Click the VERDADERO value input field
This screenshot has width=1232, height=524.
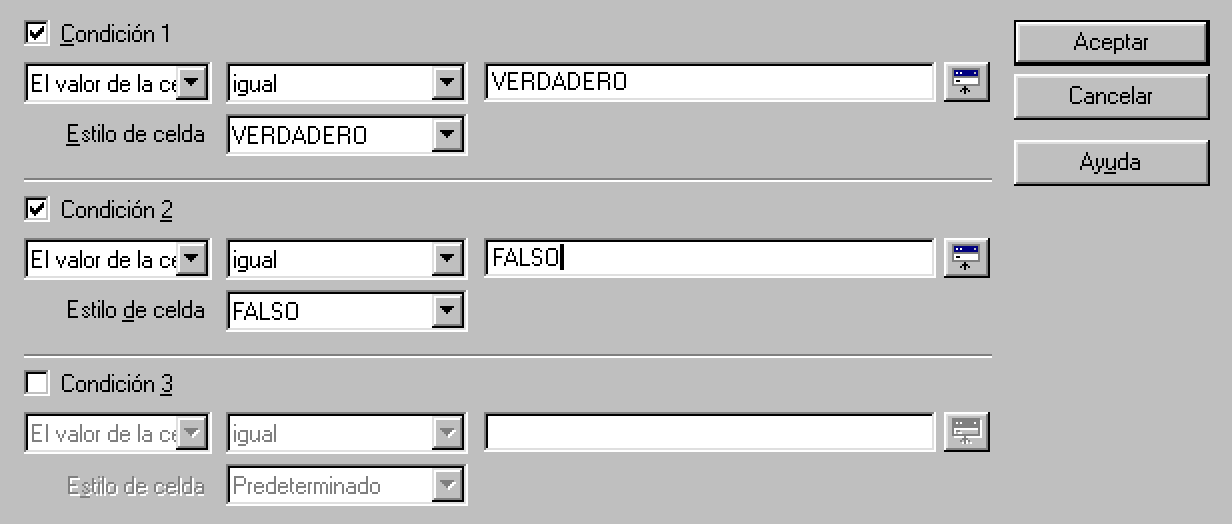click(710, 83)
